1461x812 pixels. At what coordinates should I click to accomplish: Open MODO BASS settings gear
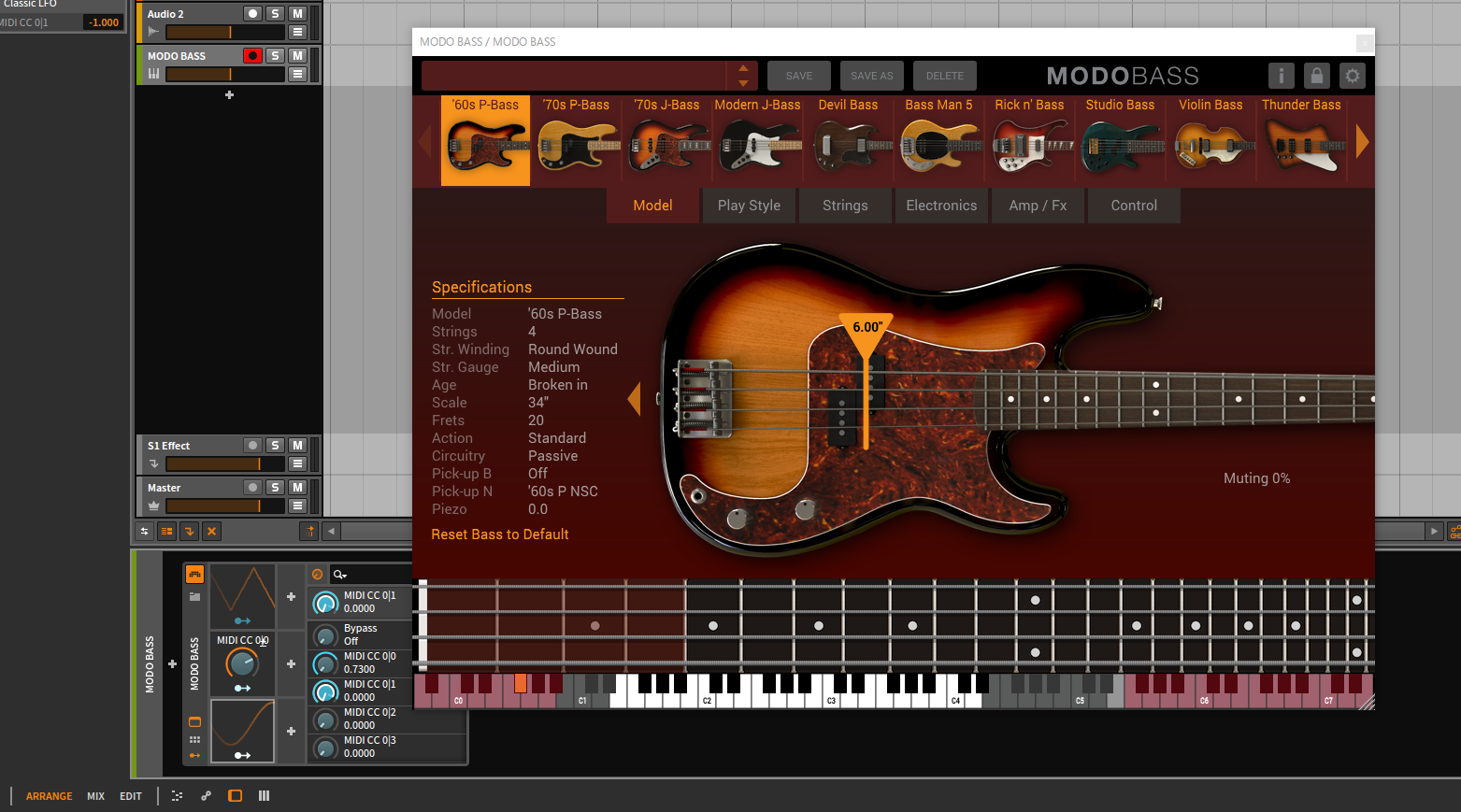point(1353,76)
